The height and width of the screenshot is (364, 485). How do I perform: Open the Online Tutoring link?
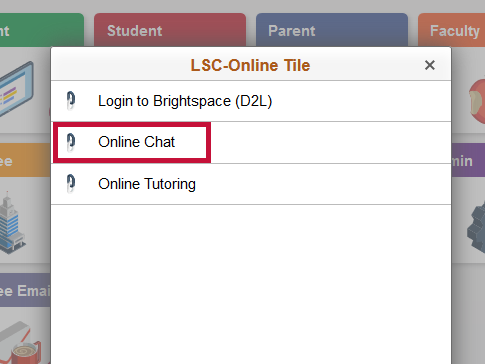click(x=251, y=184)
